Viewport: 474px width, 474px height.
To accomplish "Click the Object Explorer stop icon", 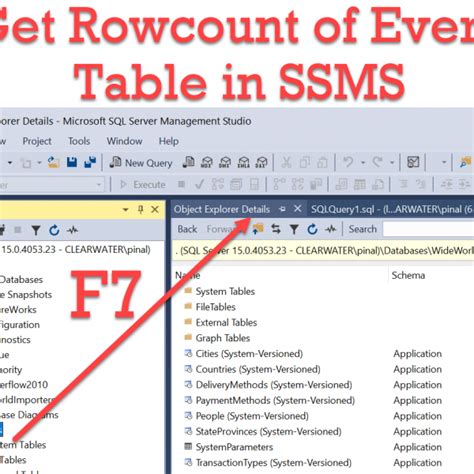I will pos(18,230).
